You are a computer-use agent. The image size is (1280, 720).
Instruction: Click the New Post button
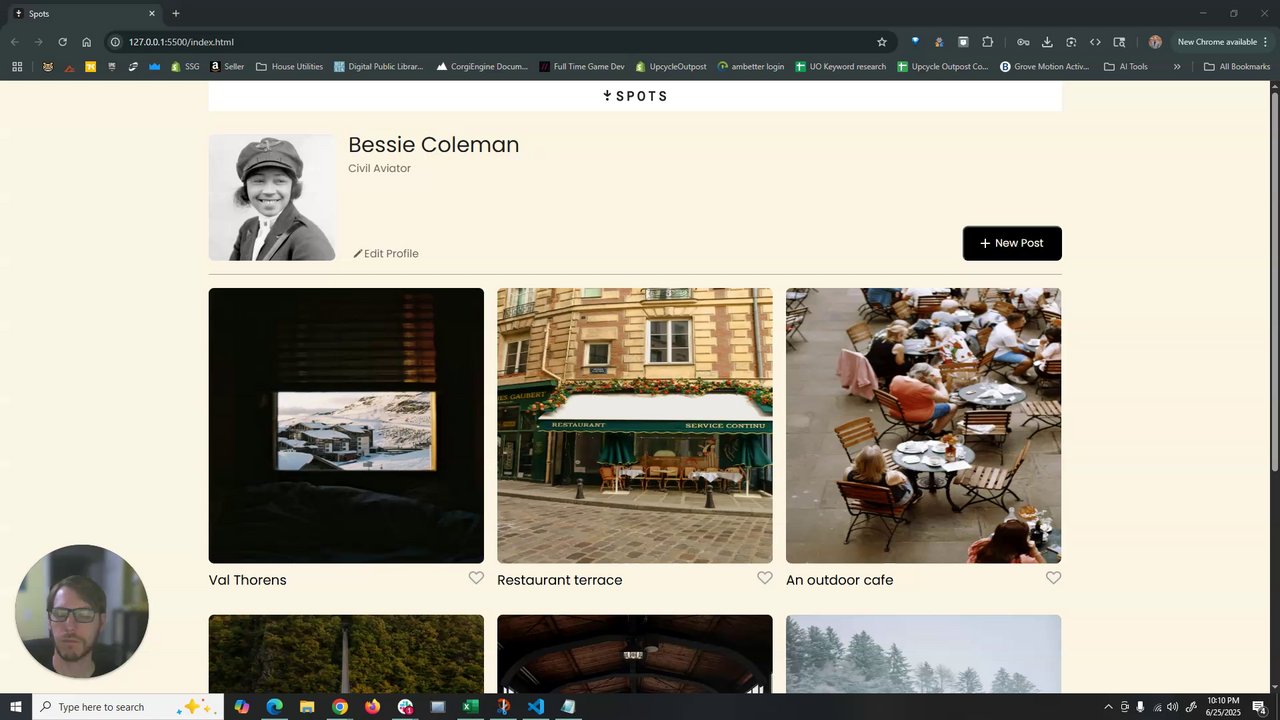point(1012,243)
